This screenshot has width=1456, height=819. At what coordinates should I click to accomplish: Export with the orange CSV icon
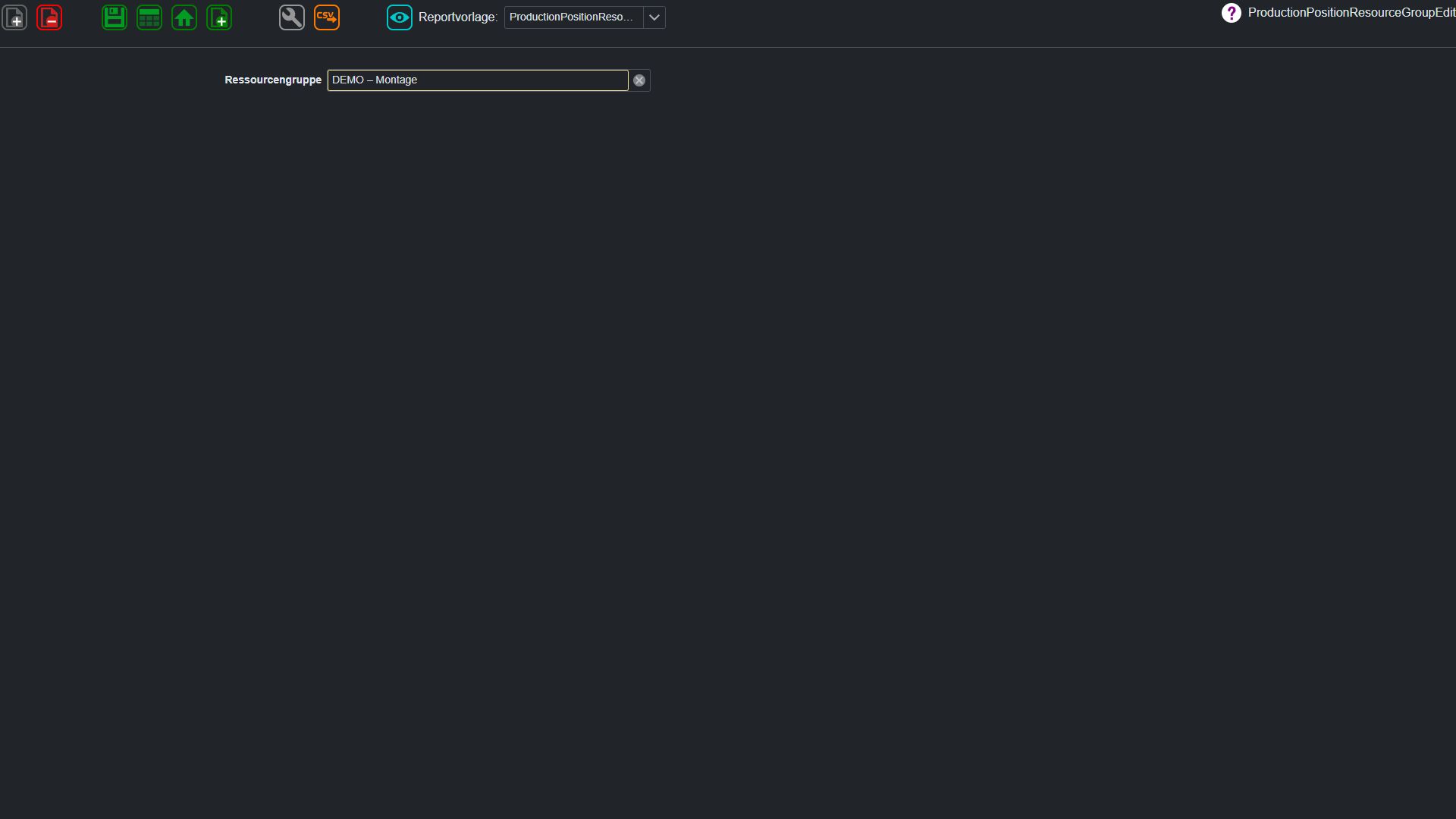tap(327, 17)
